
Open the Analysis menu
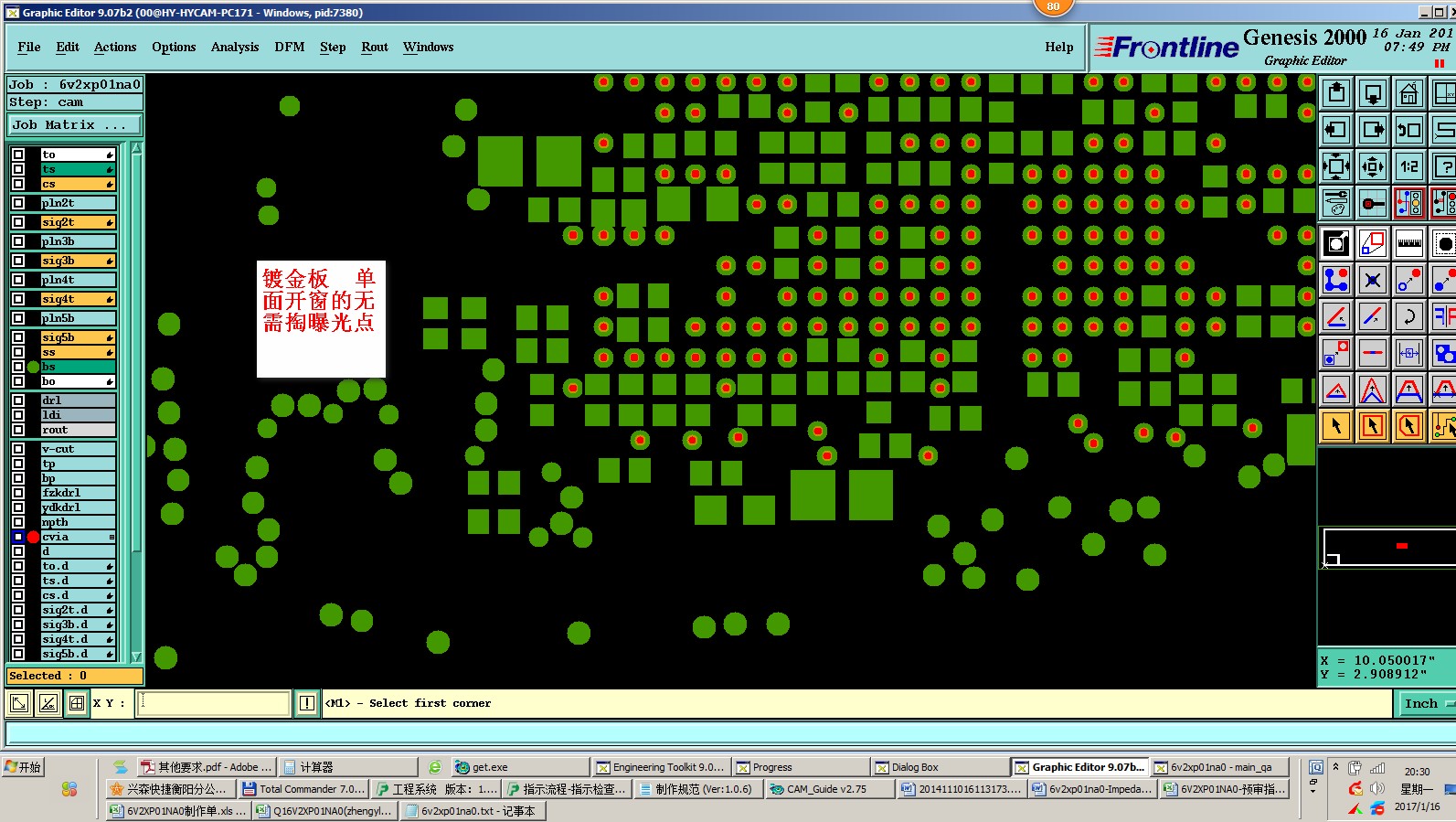(235, 47)
